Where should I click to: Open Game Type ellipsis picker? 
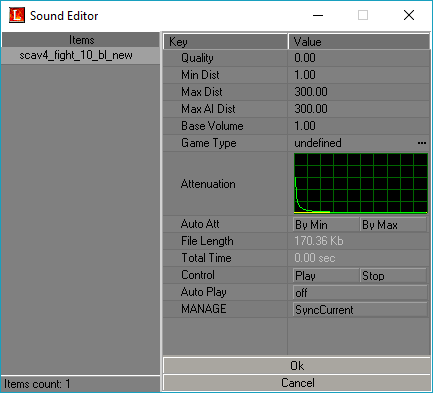click(422, 143)
